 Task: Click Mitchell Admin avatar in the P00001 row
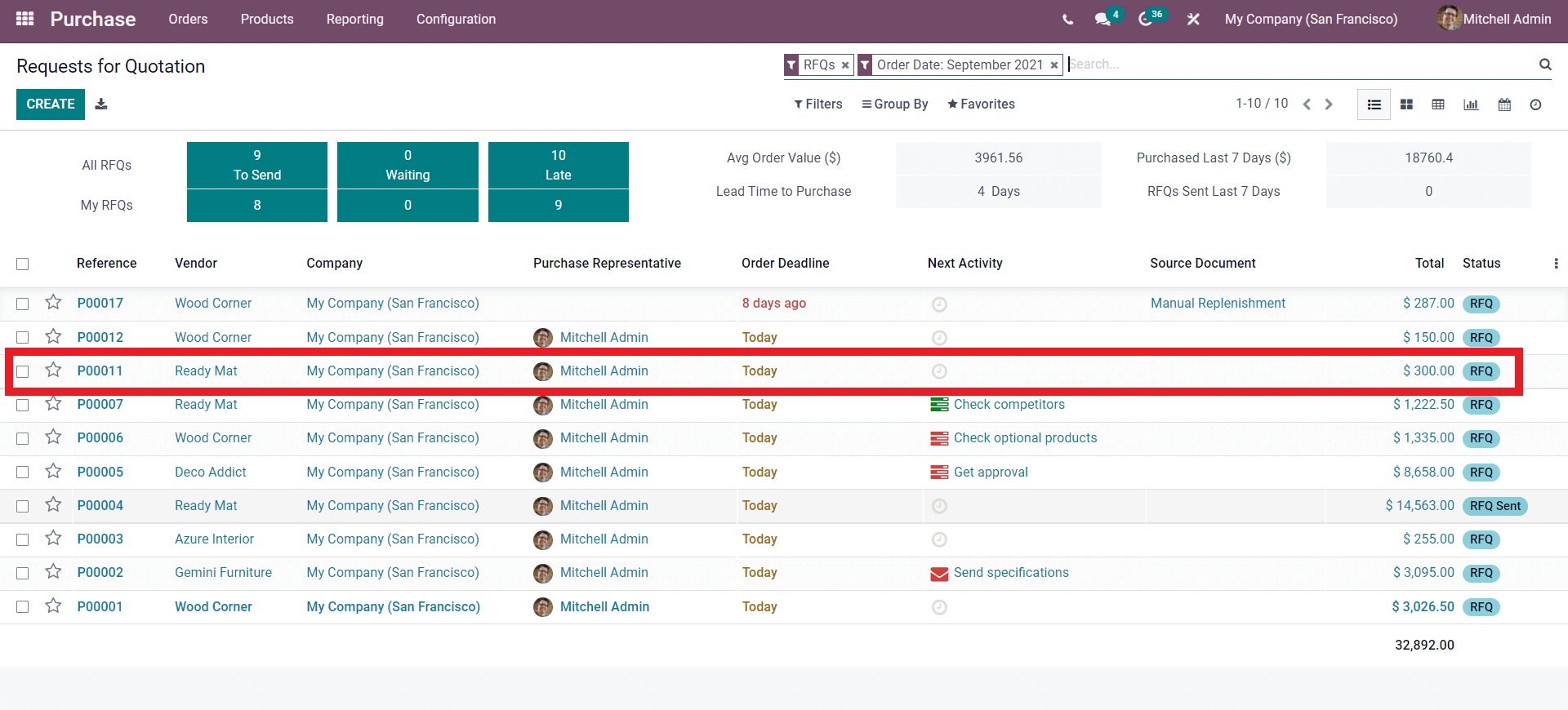[x=543, y=607]
